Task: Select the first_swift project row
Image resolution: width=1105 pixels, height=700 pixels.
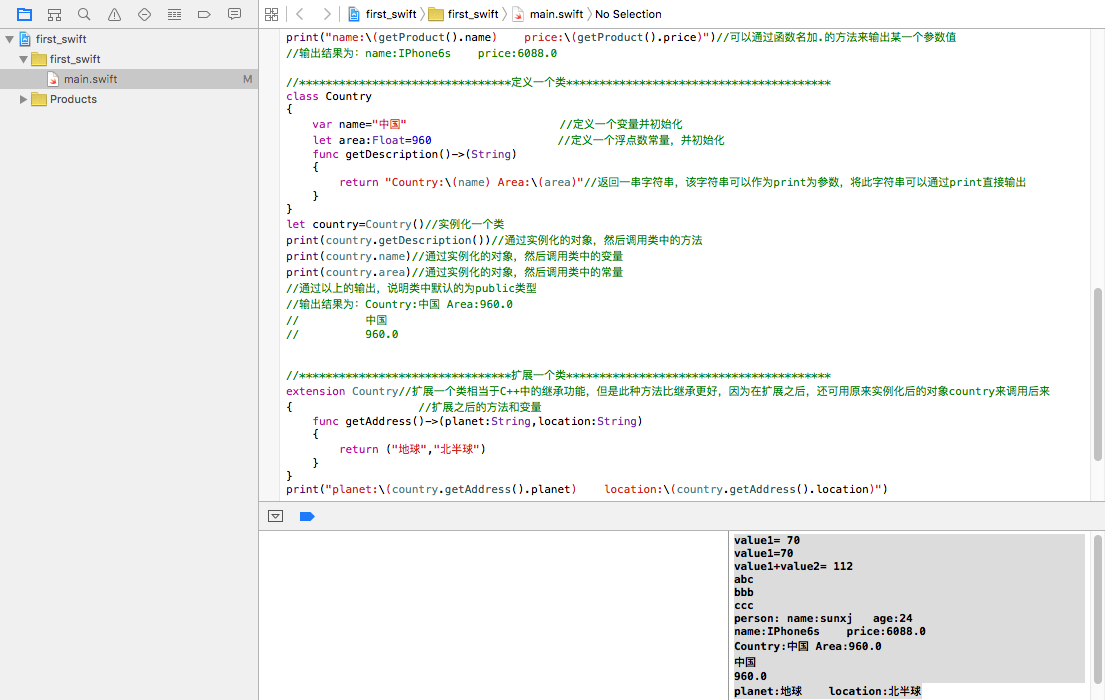Action: coord(129,39)
